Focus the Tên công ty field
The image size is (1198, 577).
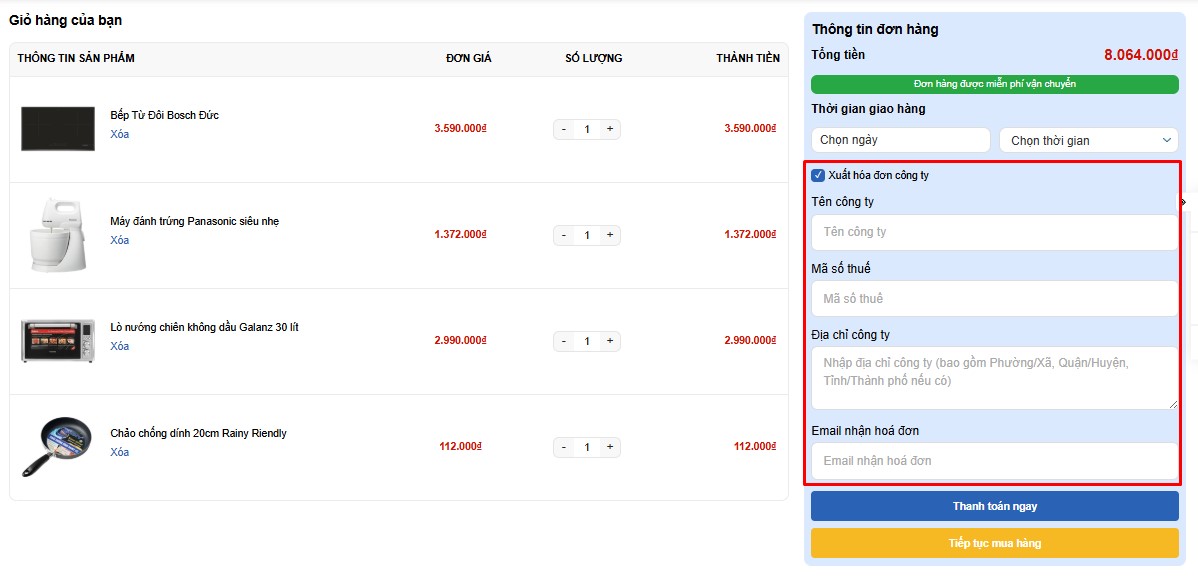(994, 232)
